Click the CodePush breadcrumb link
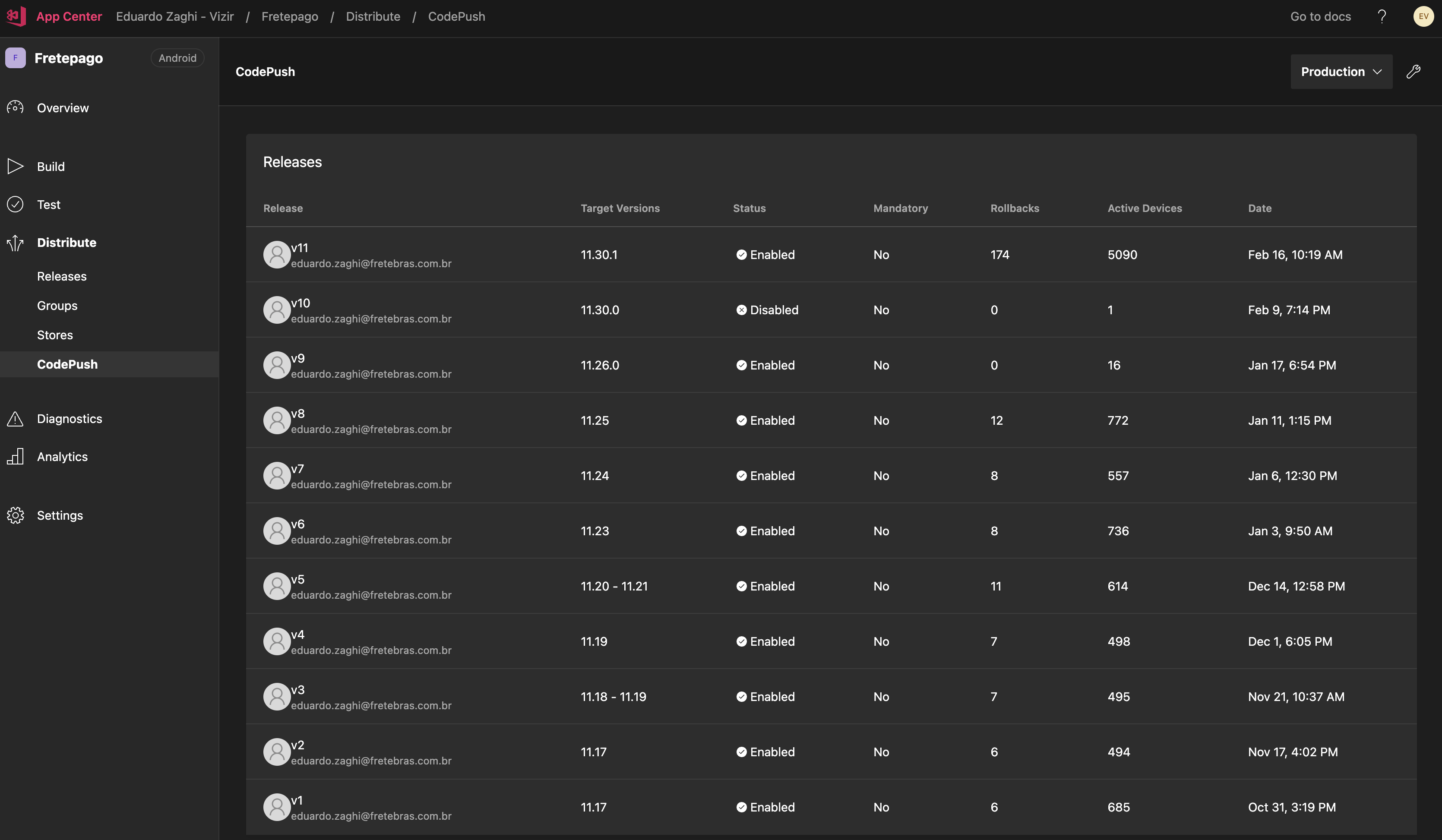This screenshot has height=840, width=1442. (457, 16)
